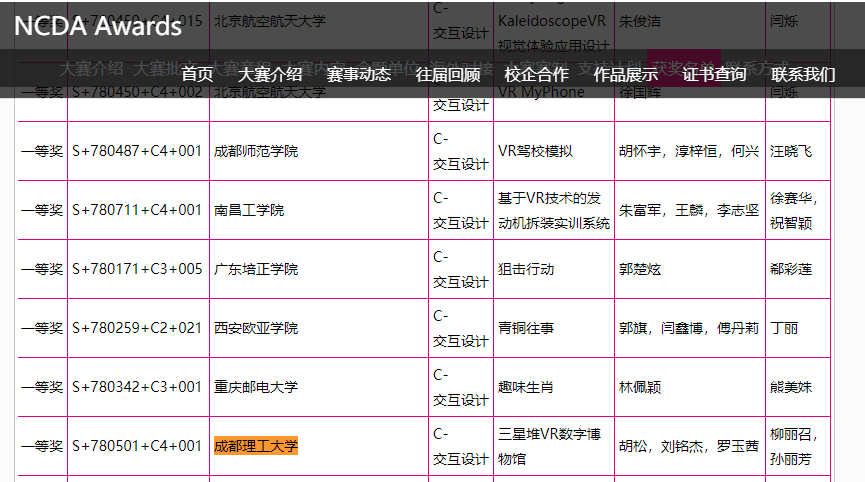Click the NCDA Awards logo title
The image size is (865, 482).
tap(98, 26)
